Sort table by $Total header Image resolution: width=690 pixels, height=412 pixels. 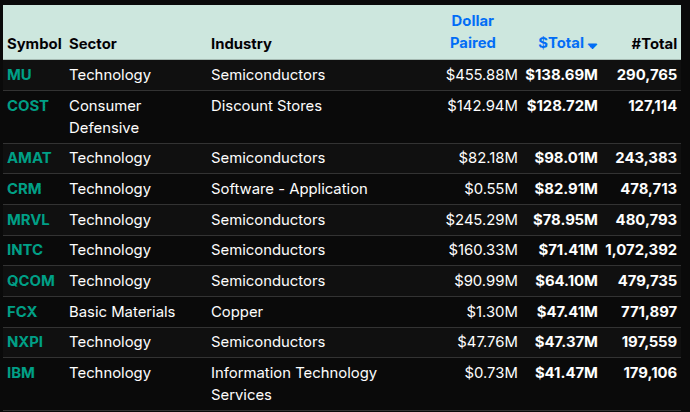[x=561, y=43]
